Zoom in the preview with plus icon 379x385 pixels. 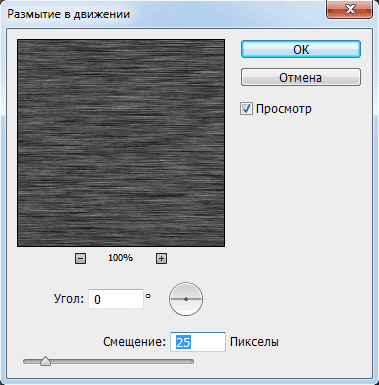[x=161, y=258]
